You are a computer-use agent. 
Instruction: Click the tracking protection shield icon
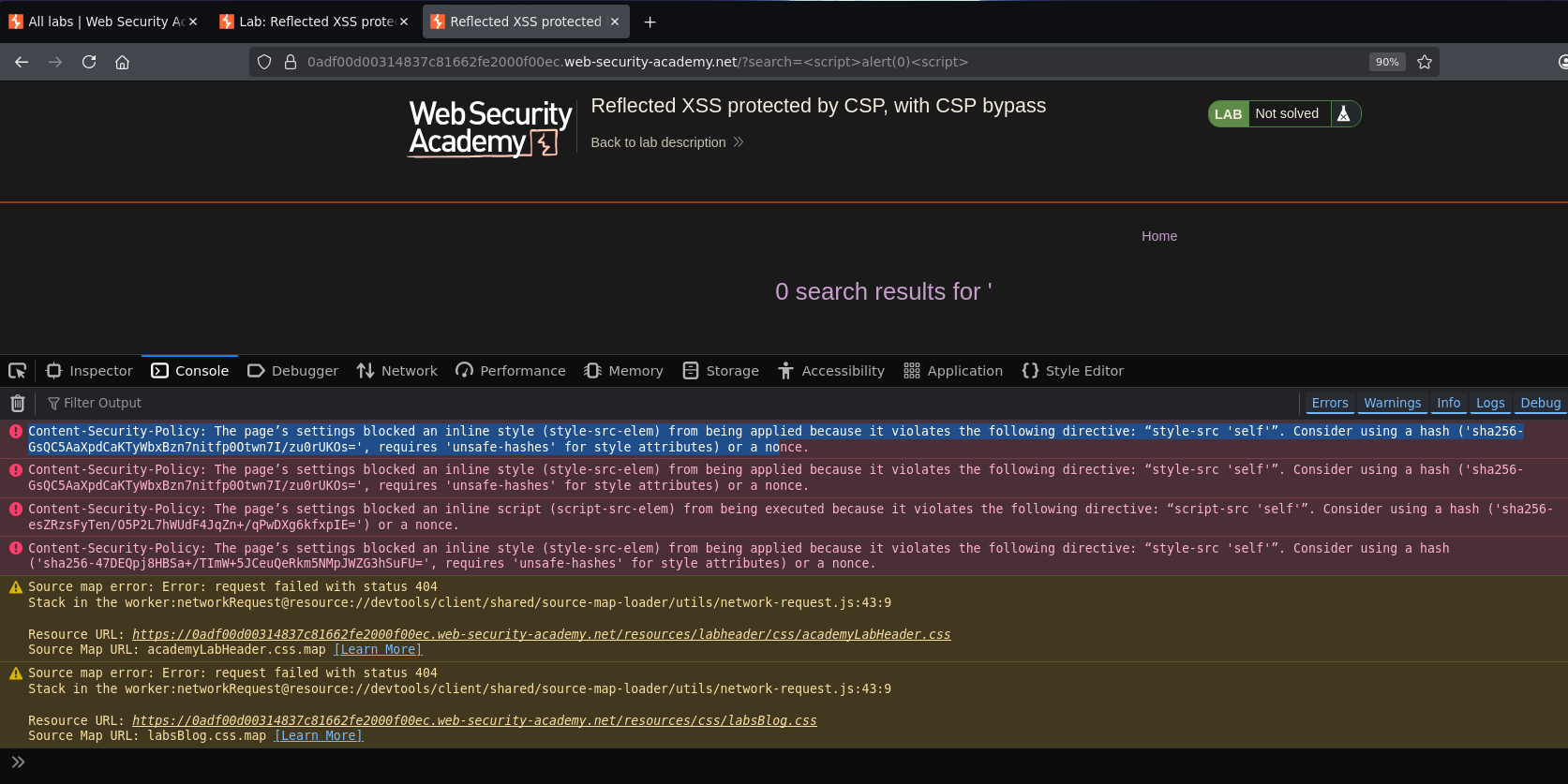[264, 62]
